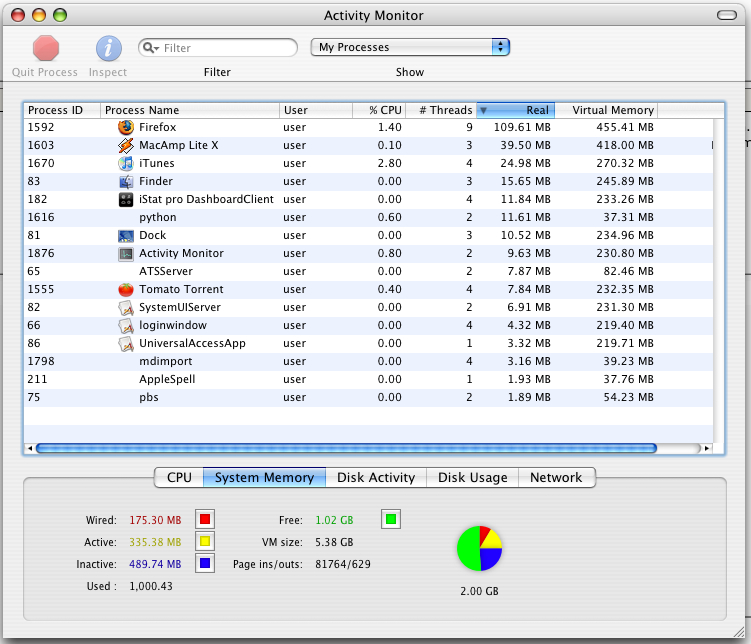This screenshot has height=644, width=751.
Task: Click the Inactive 489.74 MB value
Action: point(155,564)
